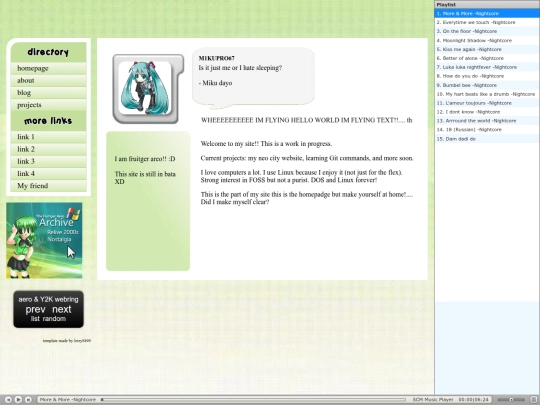Viewport: 540px width, 405px height.
Task: Select On the floor -Nightcore track
Action: click(x=487, y=31)
